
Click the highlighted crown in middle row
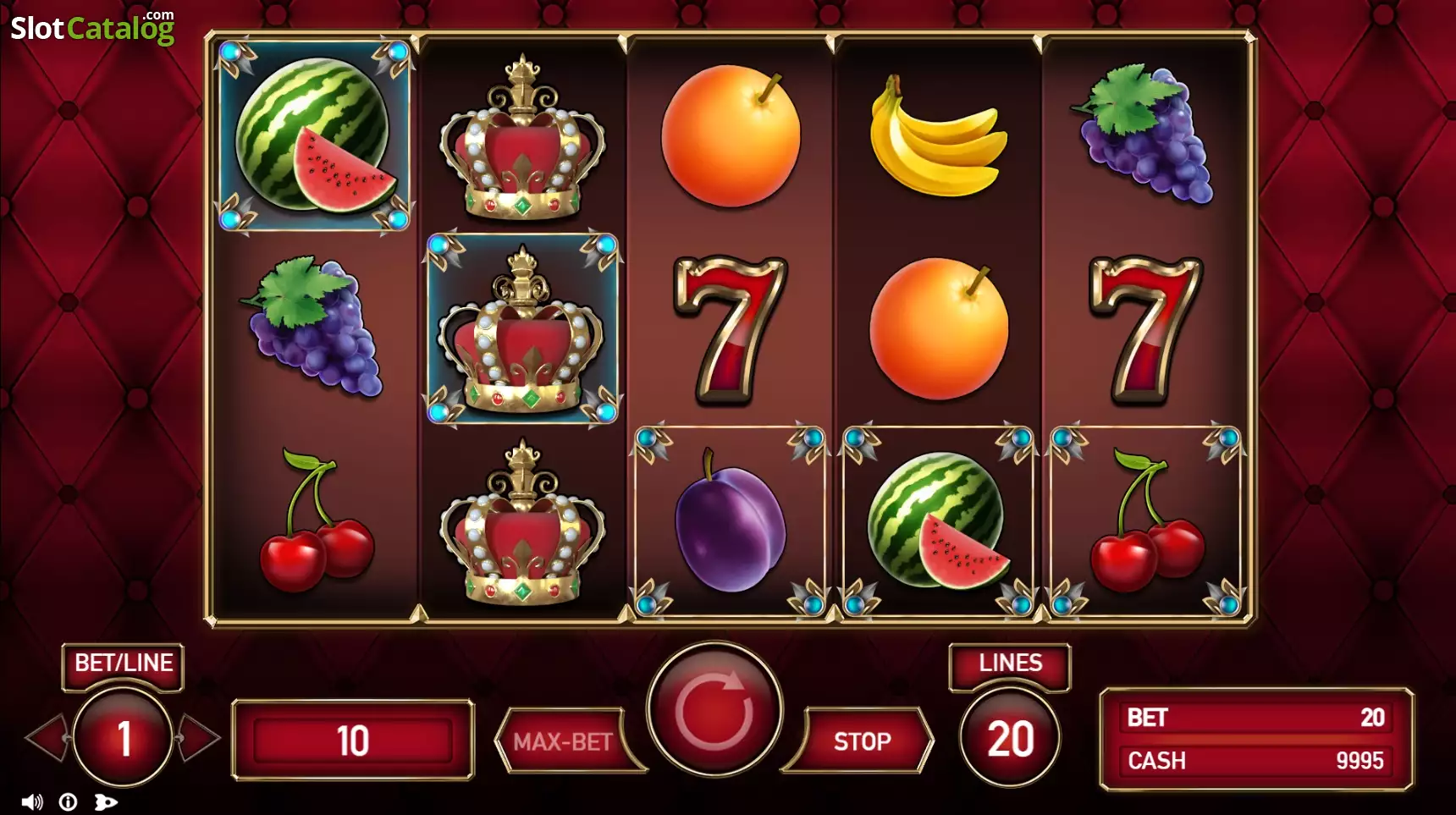tap(522, 328)
